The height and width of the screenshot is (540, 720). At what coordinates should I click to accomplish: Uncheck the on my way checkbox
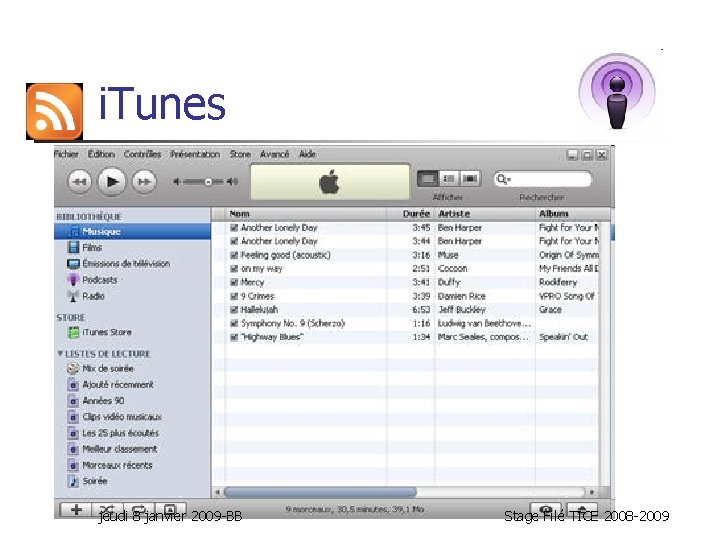coord(234,269)
